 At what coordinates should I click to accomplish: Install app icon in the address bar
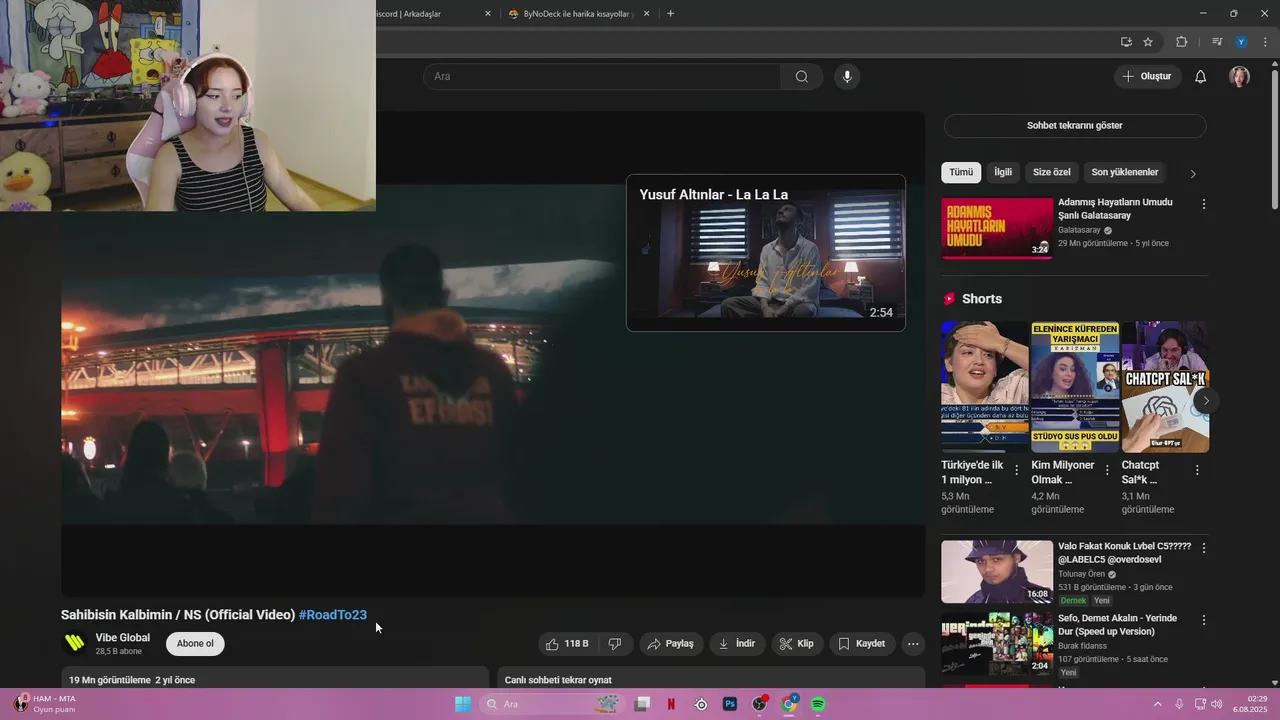(x=1126, y=42)
